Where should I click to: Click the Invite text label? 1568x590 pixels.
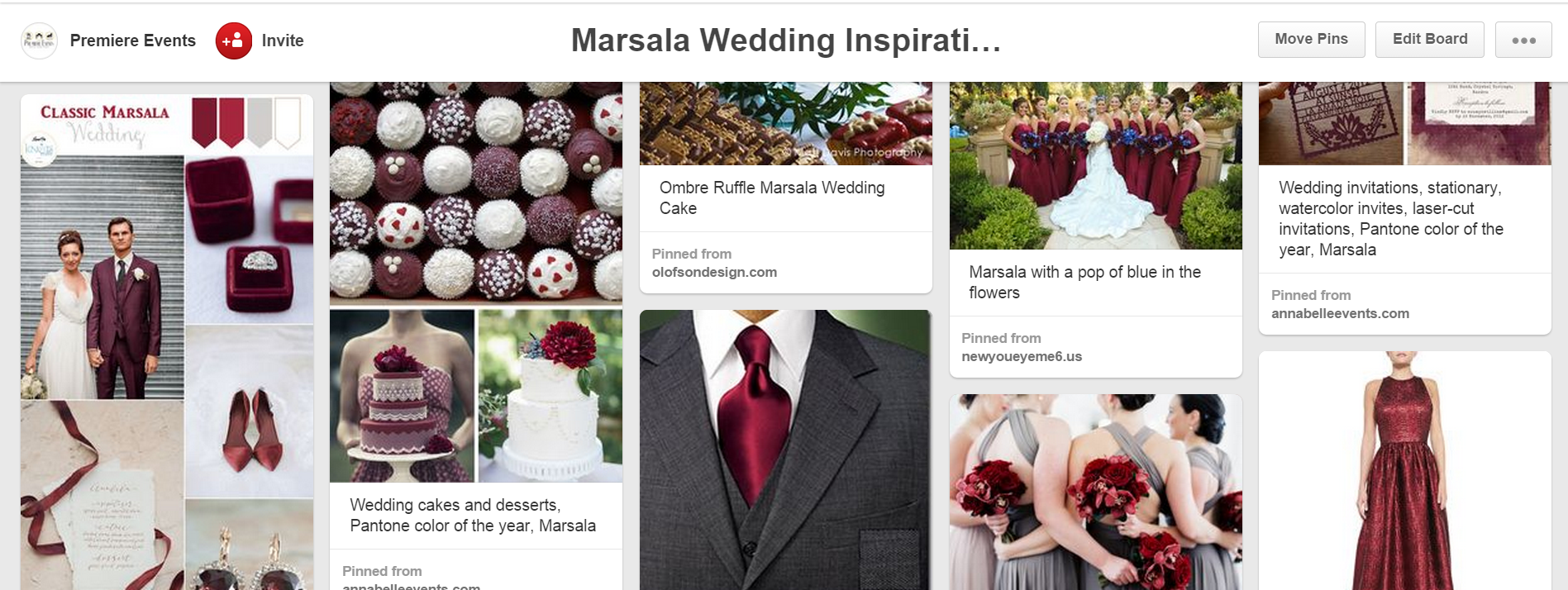[283, 40]
